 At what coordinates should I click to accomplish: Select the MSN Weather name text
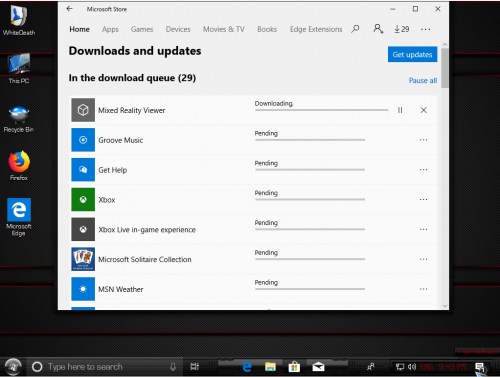coord(121,289)
